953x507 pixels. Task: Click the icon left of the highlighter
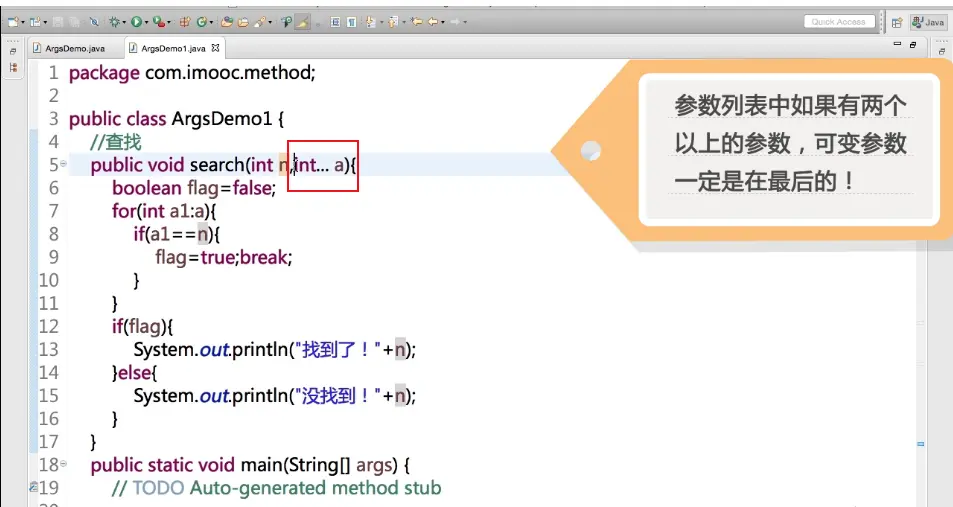click(286, 22)
